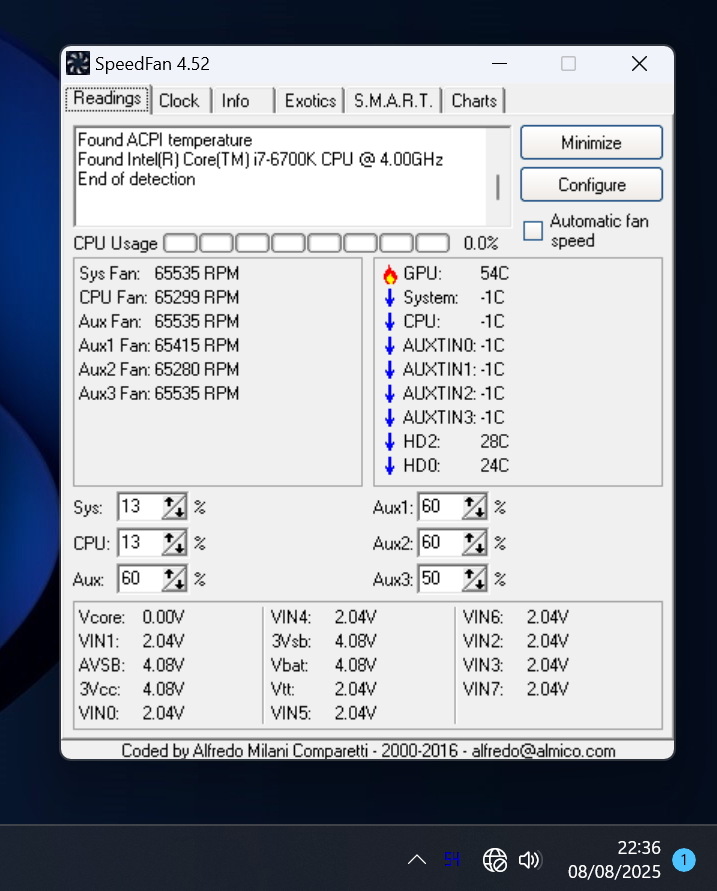Click the AUXTIN2 down arrow icon
Viewport: 717px width, 891px height.
coord(390,393)
